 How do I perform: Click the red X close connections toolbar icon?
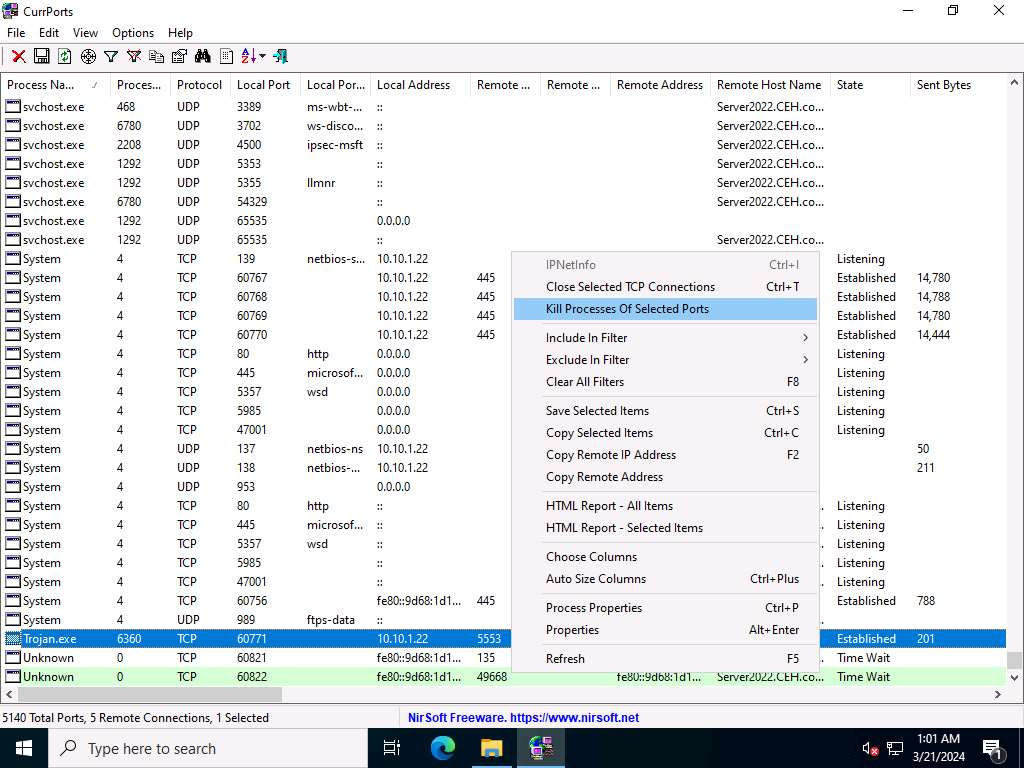pyautogui.click(x=18, y=57)
